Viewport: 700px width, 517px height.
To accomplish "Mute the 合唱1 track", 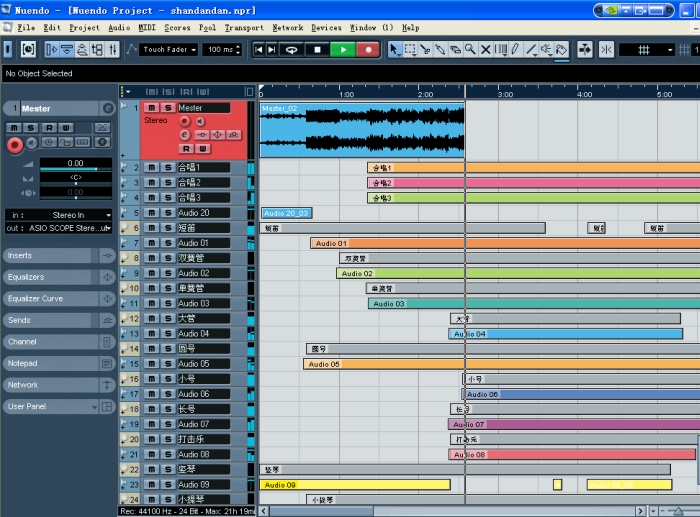I will pos(152,168).
